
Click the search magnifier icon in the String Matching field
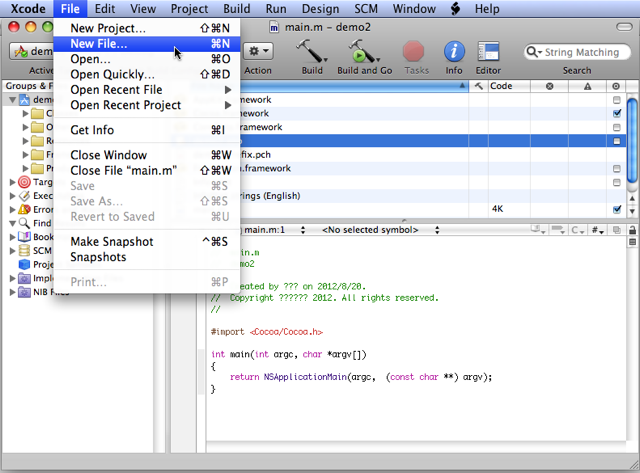pyautogui.click(x=531, y=52)
